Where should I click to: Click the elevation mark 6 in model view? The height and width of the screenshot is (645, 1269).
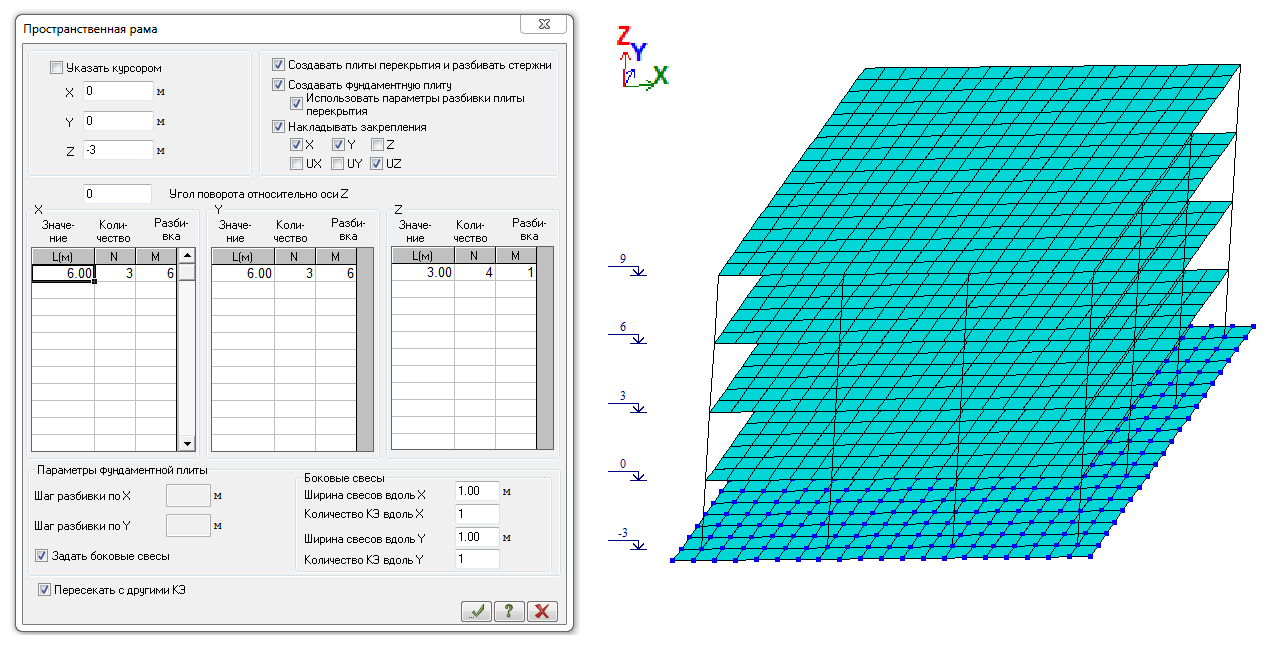pyautogui.click(x=627, y=334)
